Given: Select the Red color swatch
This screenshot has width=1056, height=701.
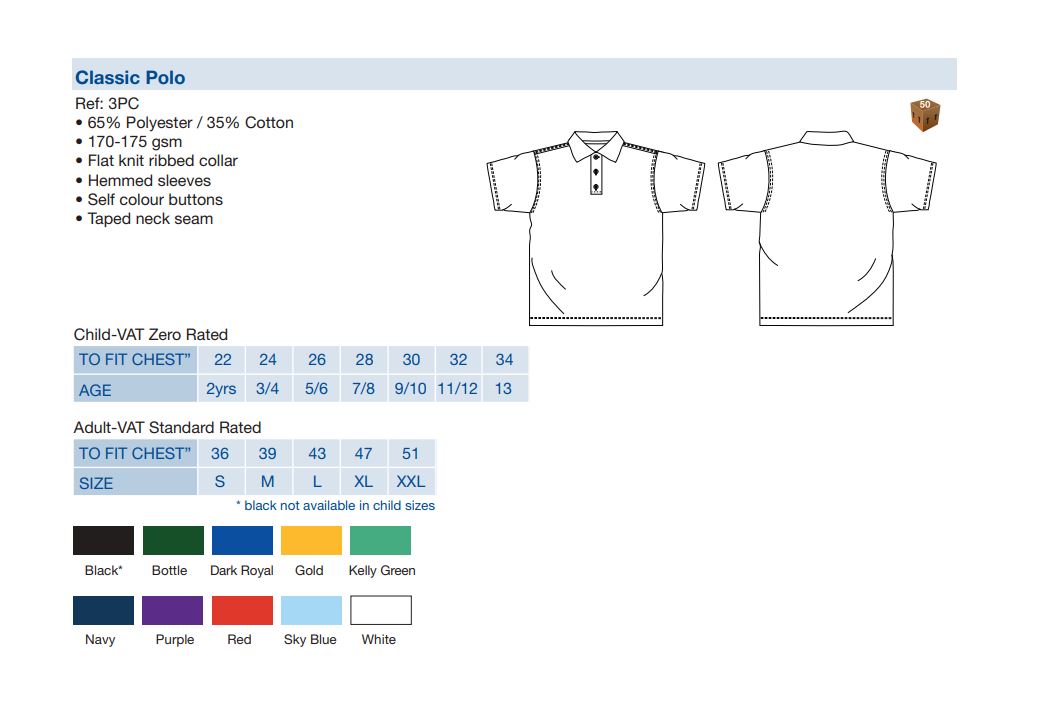Looking at the screenshot, I should (242, 611).
